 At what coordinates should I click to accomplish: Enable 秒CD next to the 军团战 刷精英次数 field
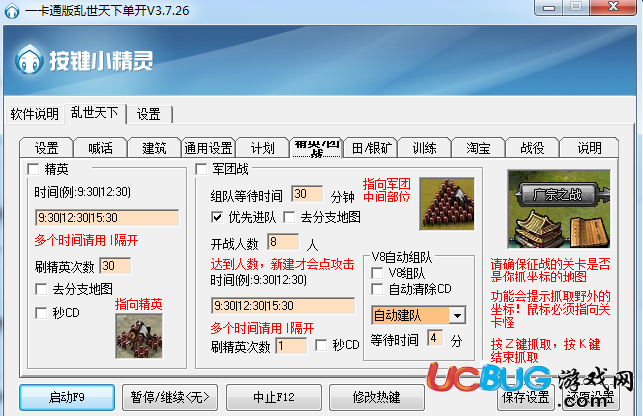pyautogui.click(x=321, y=345)
